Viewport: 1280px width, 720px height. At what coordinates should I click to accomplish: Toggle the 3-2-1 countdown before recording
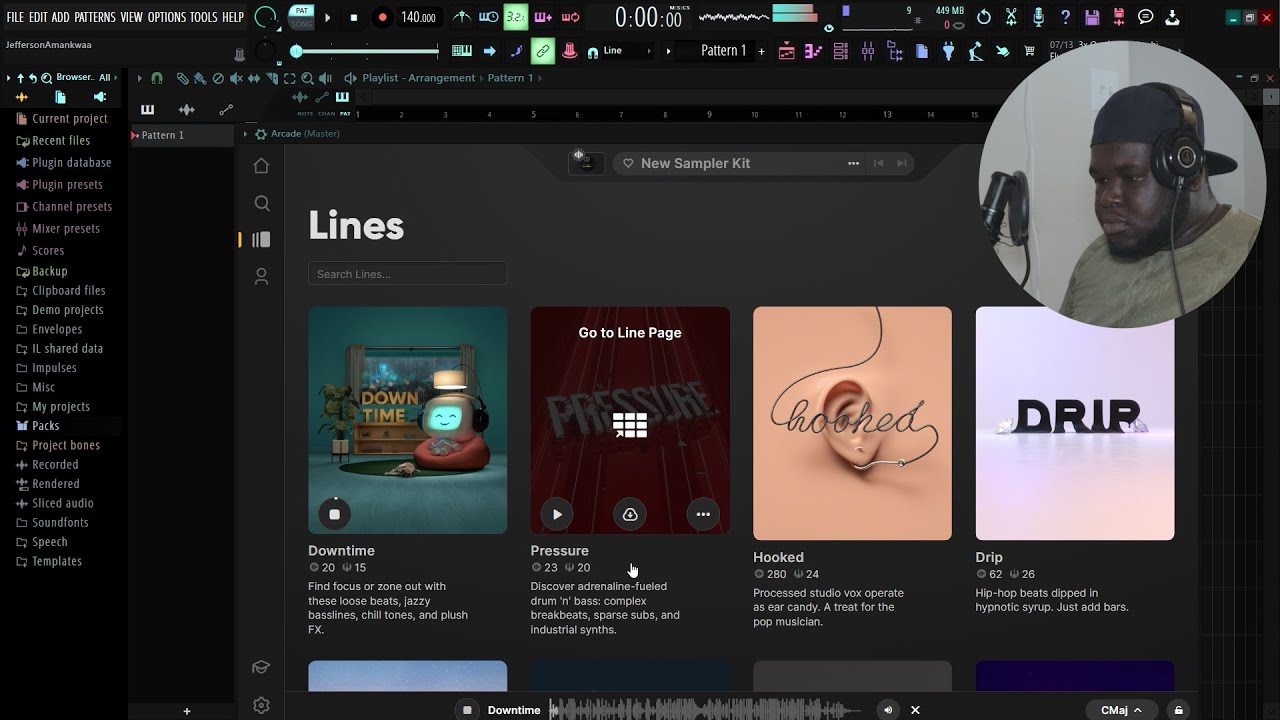[x=516, y=17]
